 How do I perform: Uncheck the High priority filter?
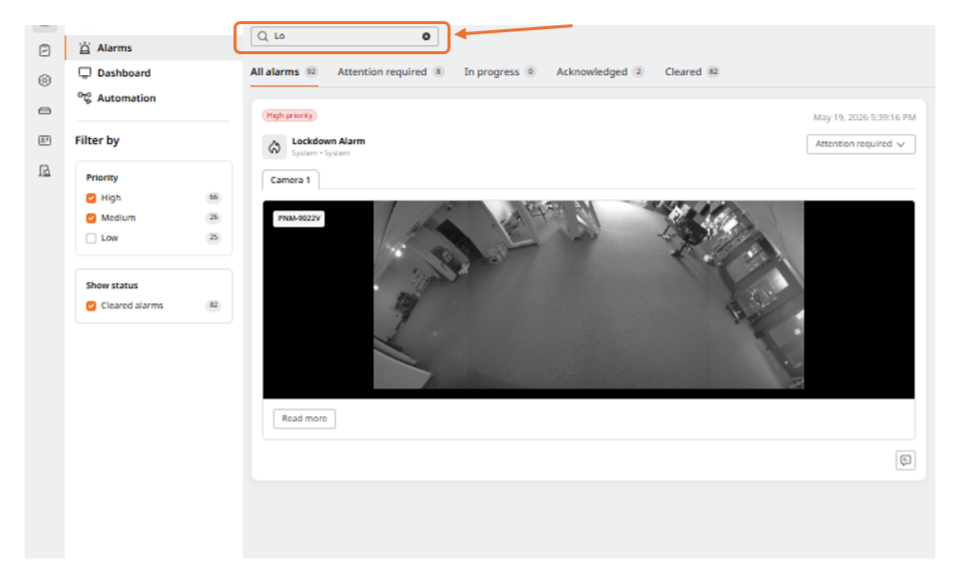(x=91, y=198)
